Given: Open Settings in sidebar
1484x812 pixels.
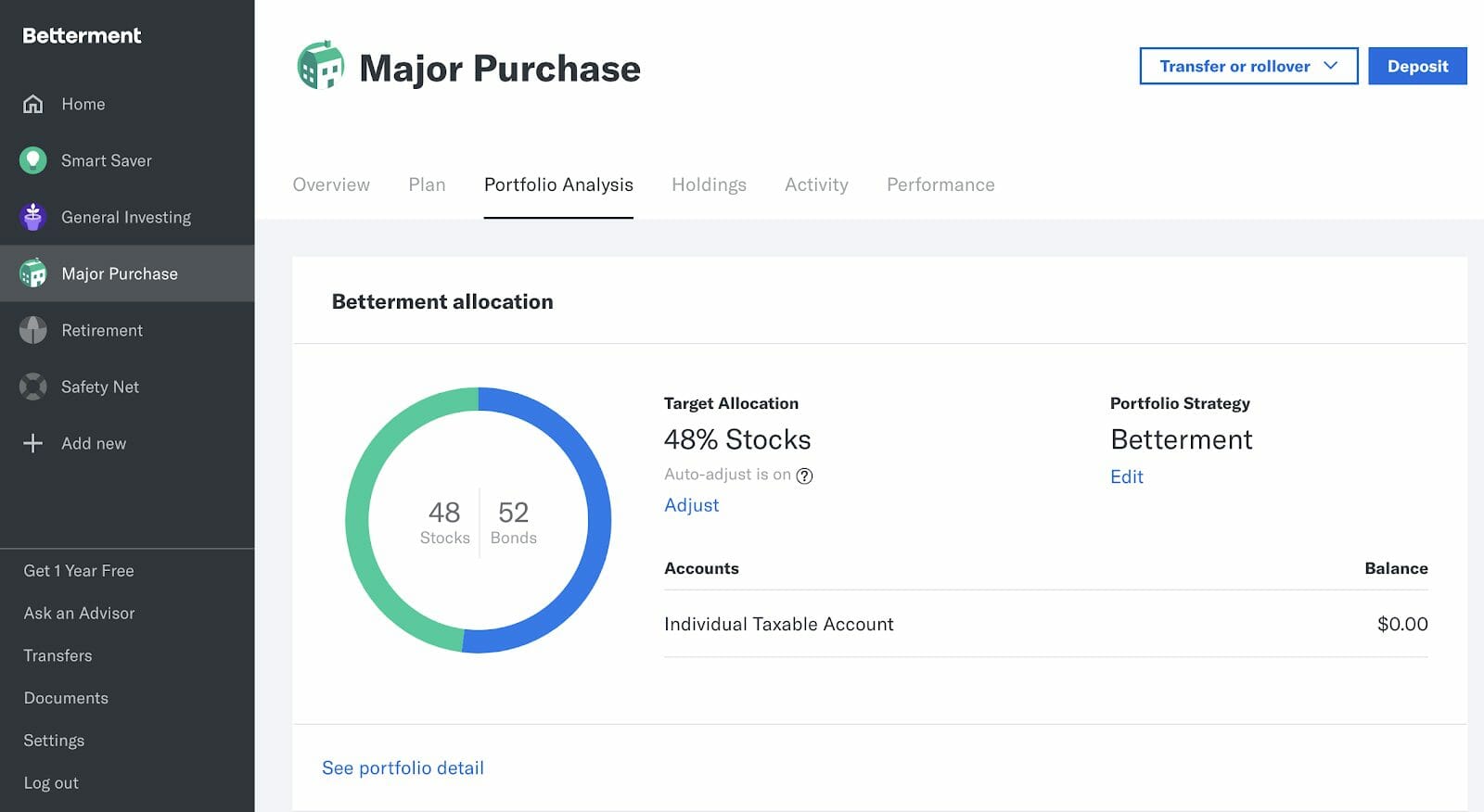Looking at the screenshot, I should point(54,741).
